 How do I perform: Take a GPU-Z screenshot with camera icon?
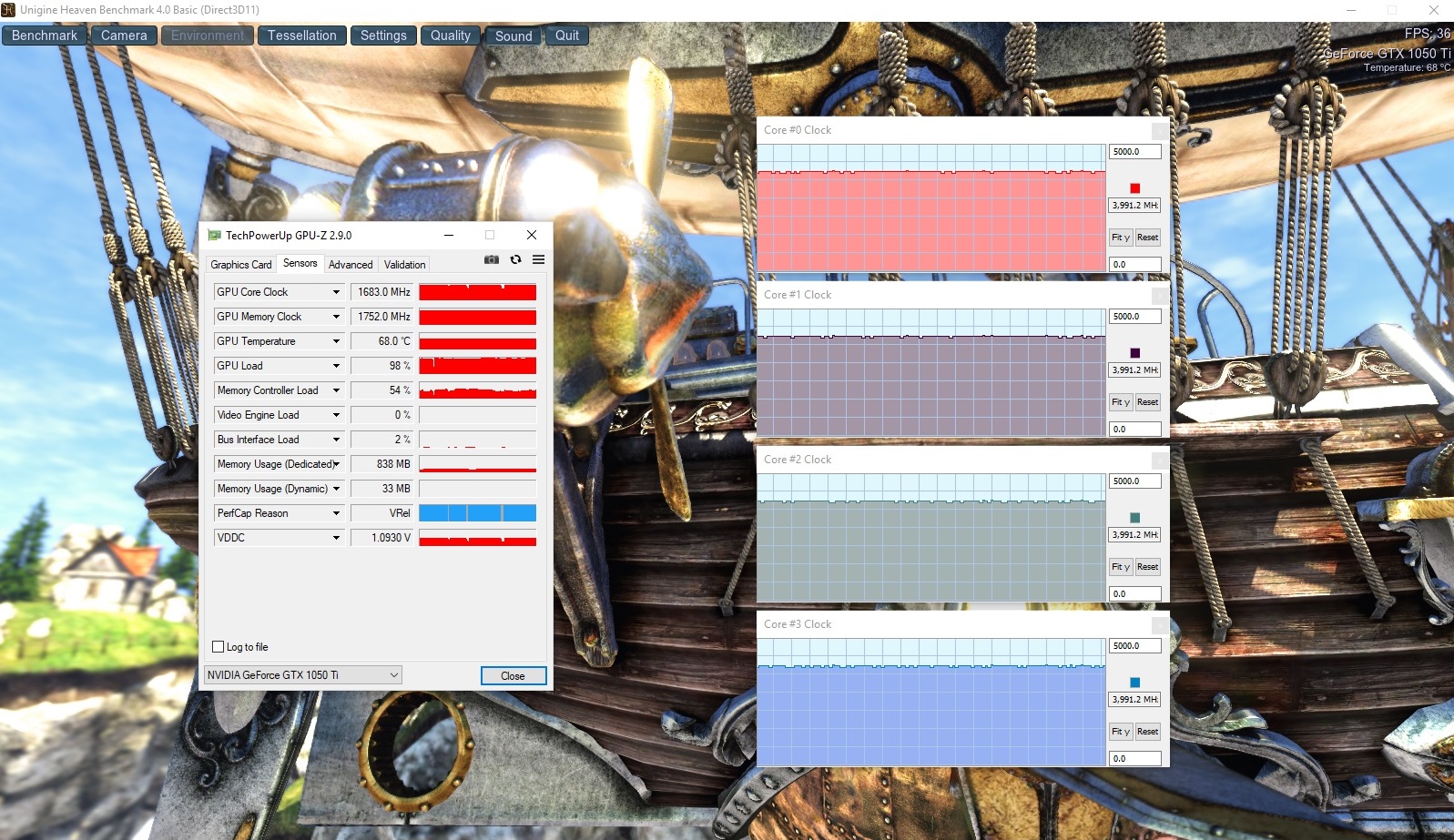[492, 259]
